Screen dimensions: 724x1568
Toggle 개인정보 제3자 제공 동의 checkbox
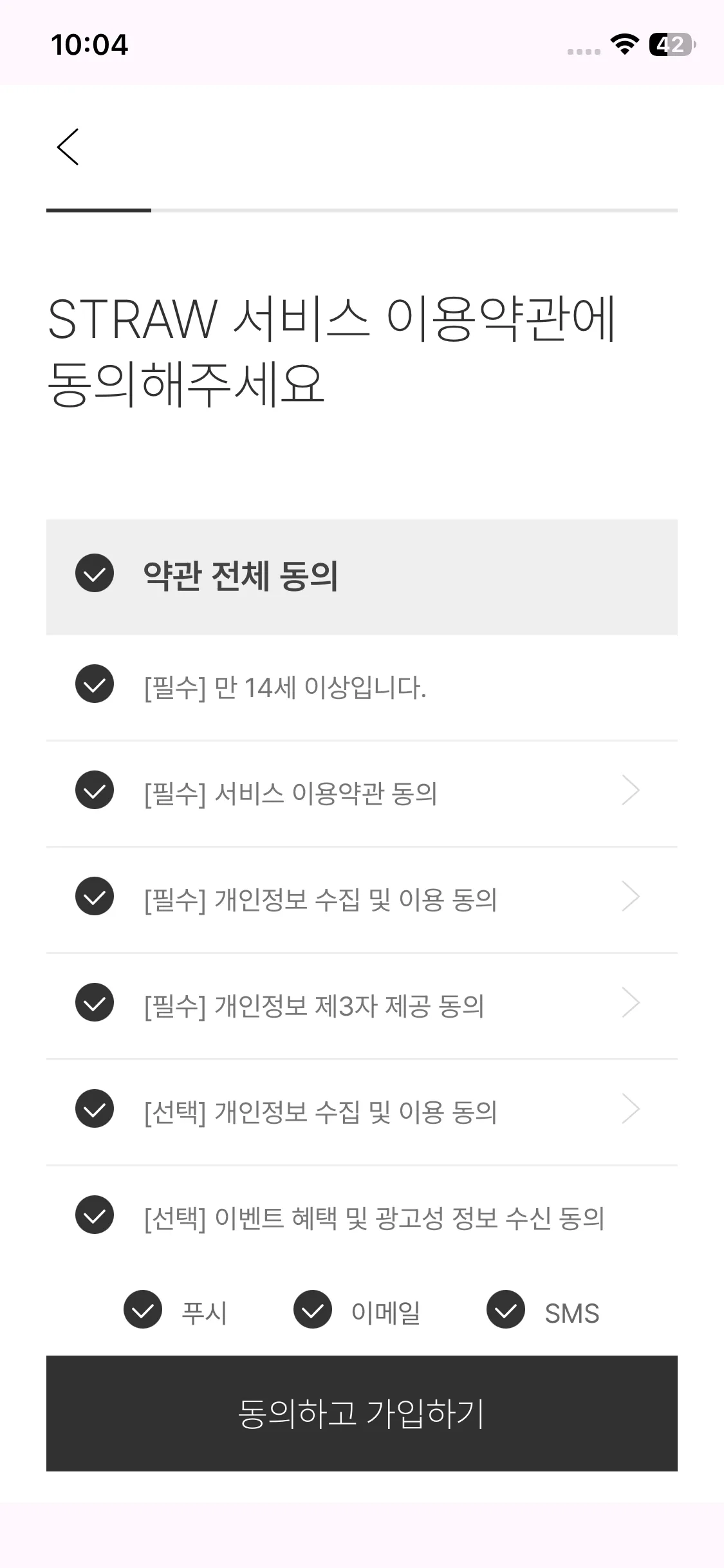click(x=95, y=1002)
